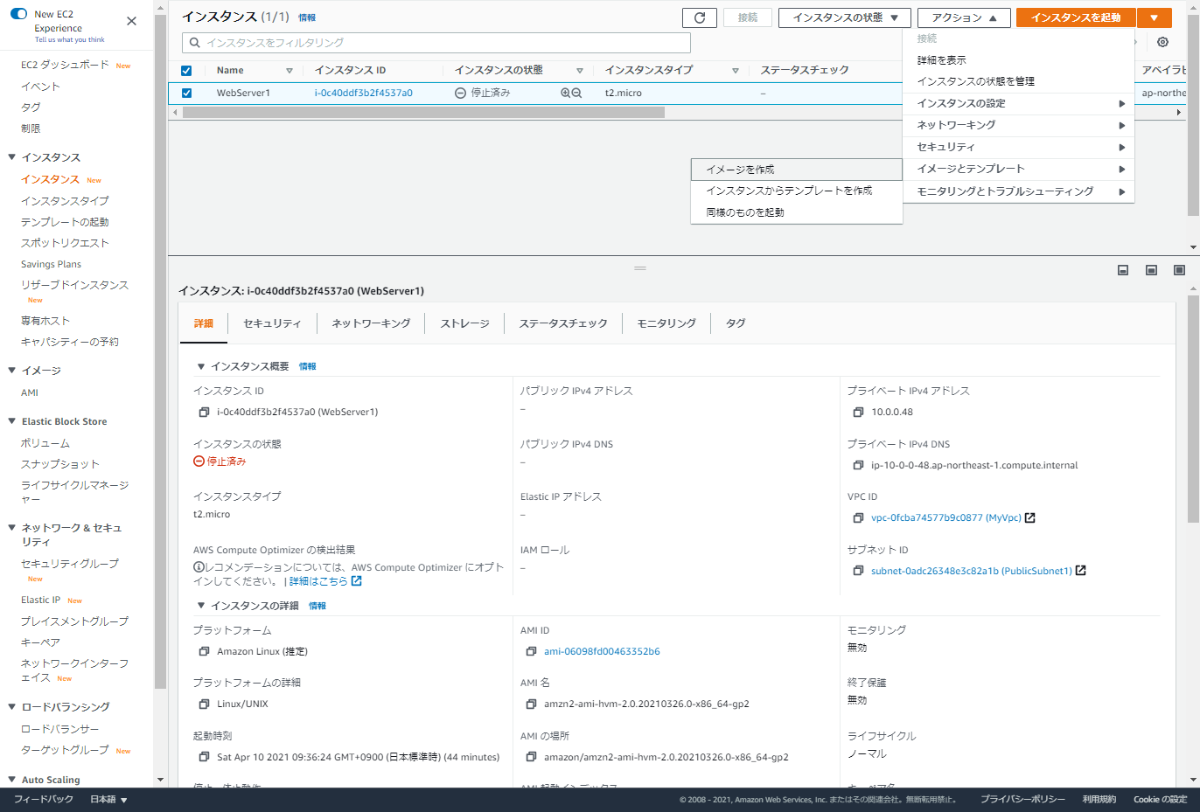The height and width of the screenshot is (812, 1200).
Task: Switch to the ストレージ tab
Action: (x=465, y=324)
